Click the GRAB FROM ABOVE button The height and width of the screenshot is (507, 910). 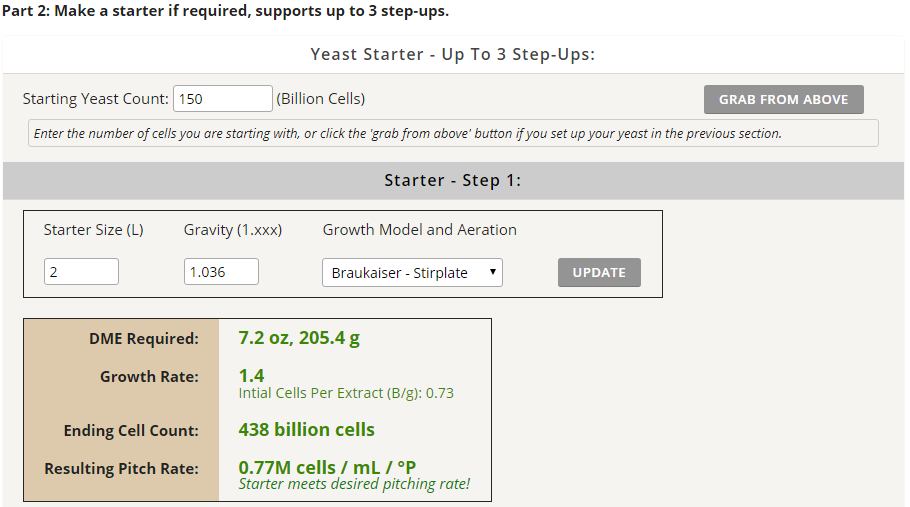[783, 99]
